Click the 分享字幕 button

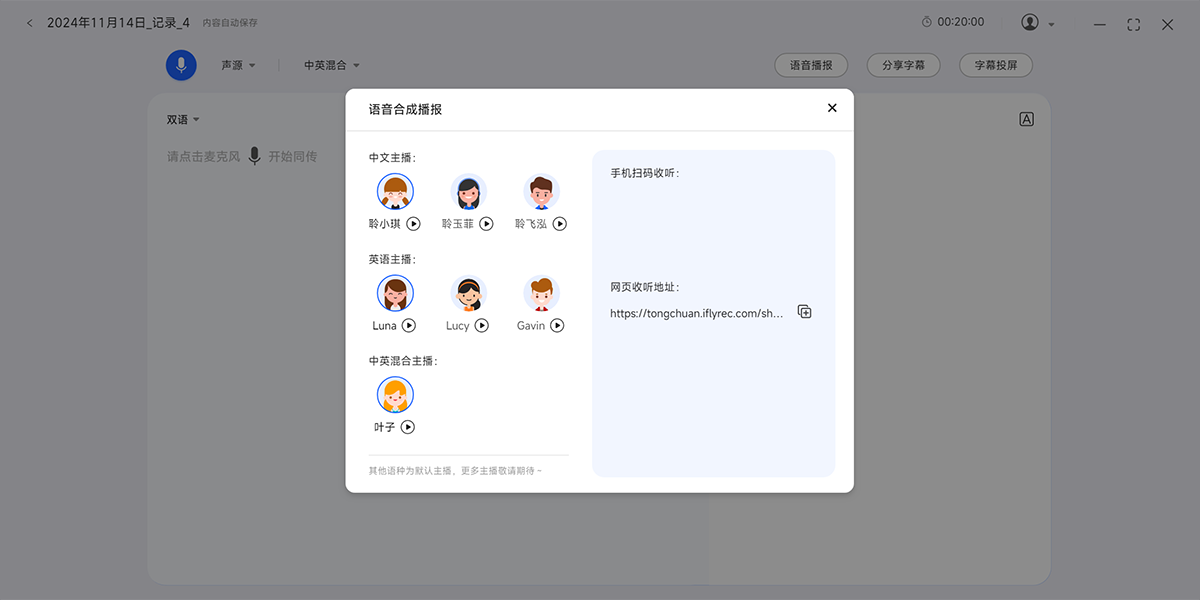coord(903,65)
